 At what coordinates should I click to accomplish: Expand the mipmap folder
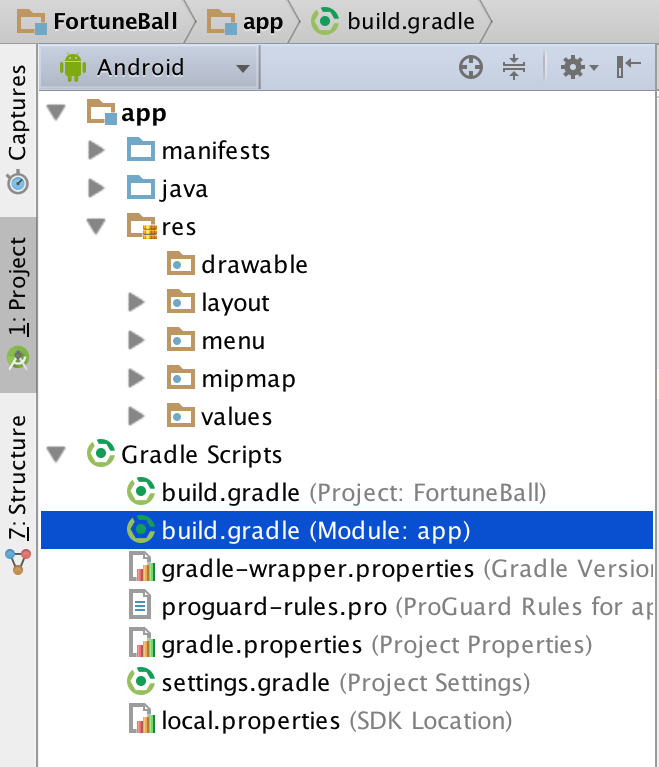tap(136, 378)
